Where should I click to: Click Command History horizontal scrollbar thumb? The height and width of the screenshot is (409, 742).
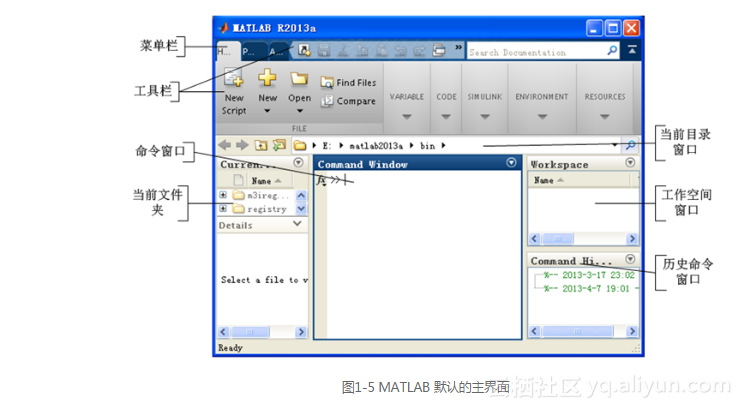tap(577, 331)
